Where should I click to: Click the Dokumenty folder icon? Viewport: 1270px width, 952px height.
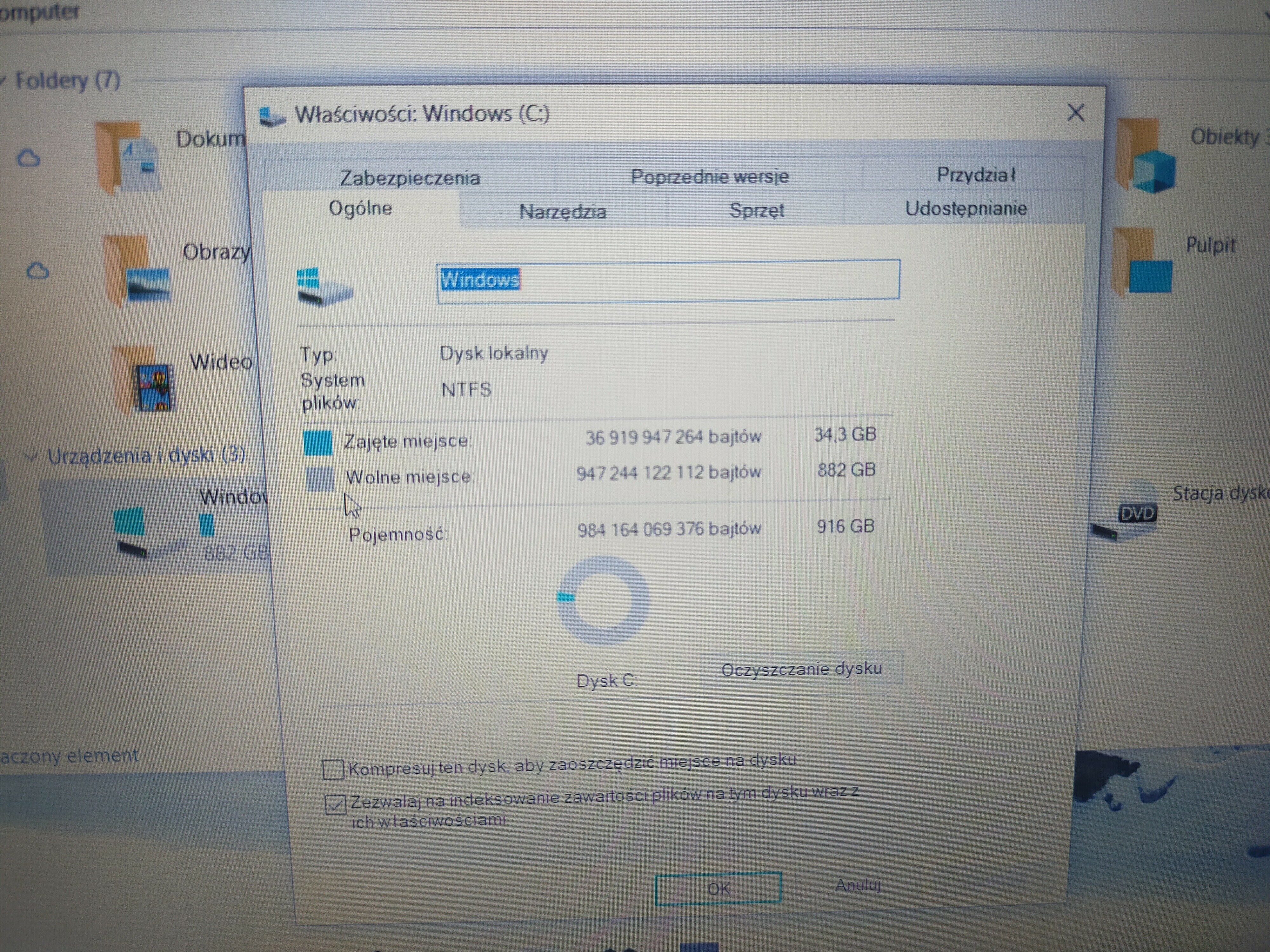(127, 157)
